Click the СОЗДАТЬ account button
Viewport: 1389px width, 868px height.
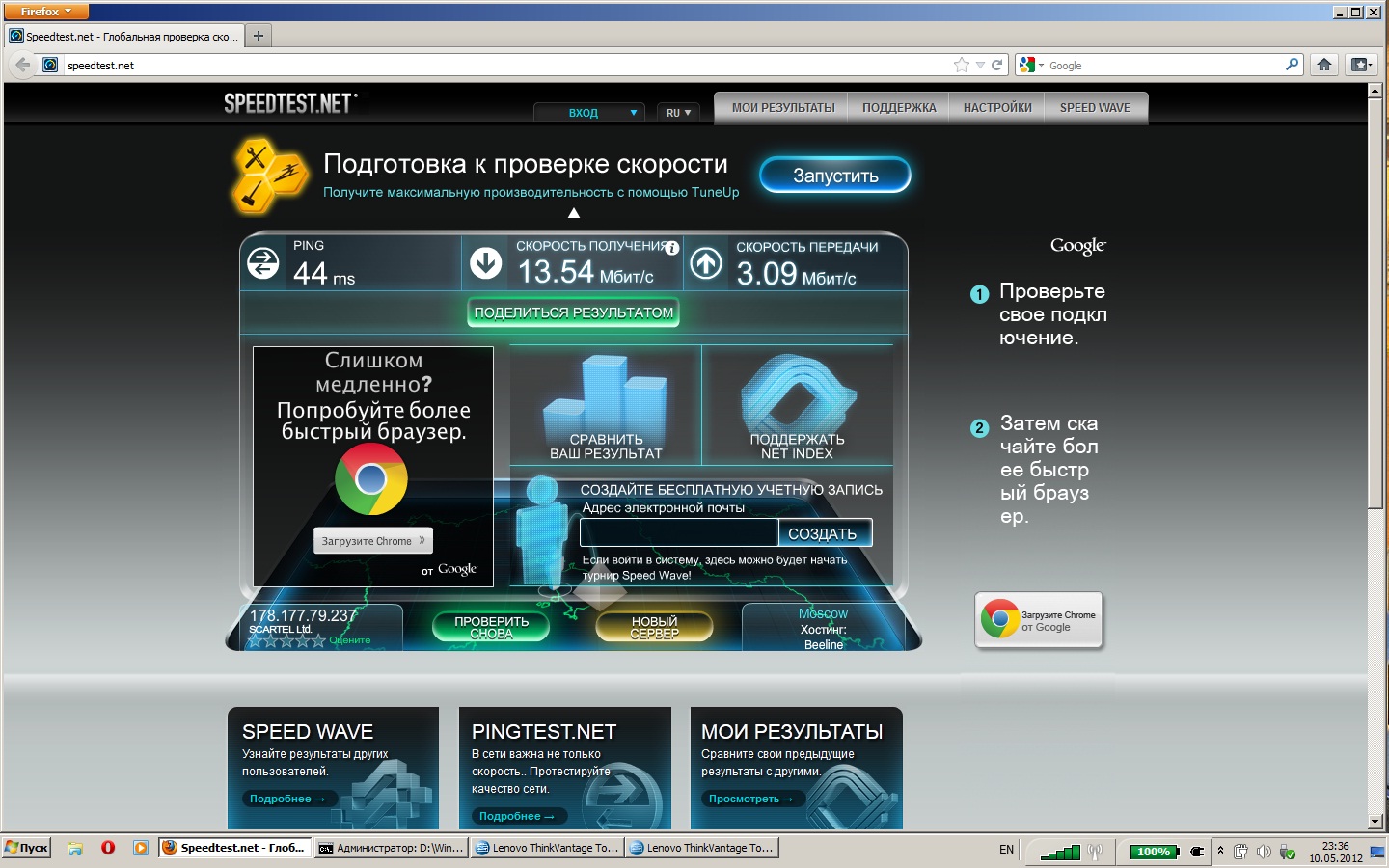[x=824, y=533]
